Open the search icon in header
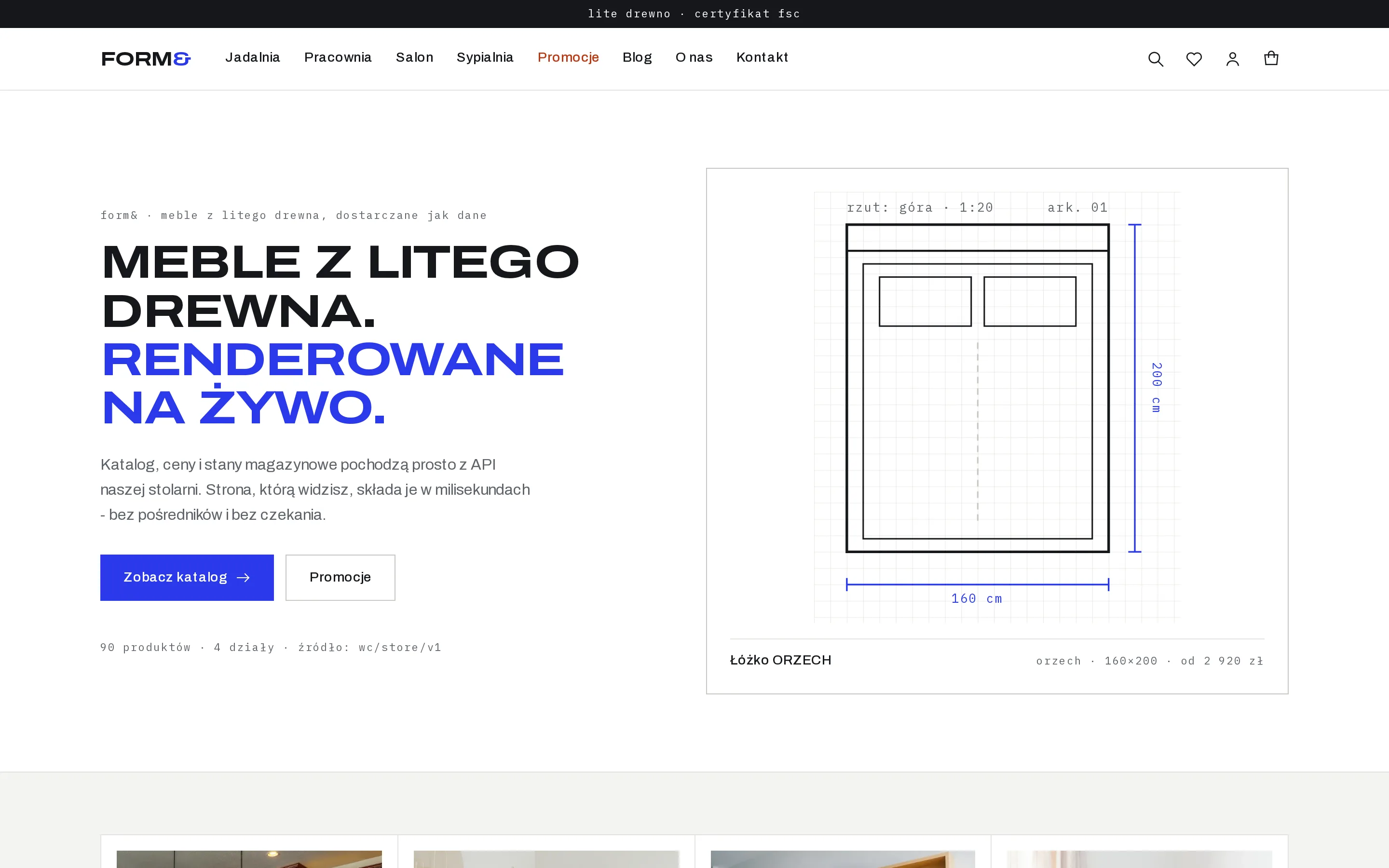 coord(1156,59)
